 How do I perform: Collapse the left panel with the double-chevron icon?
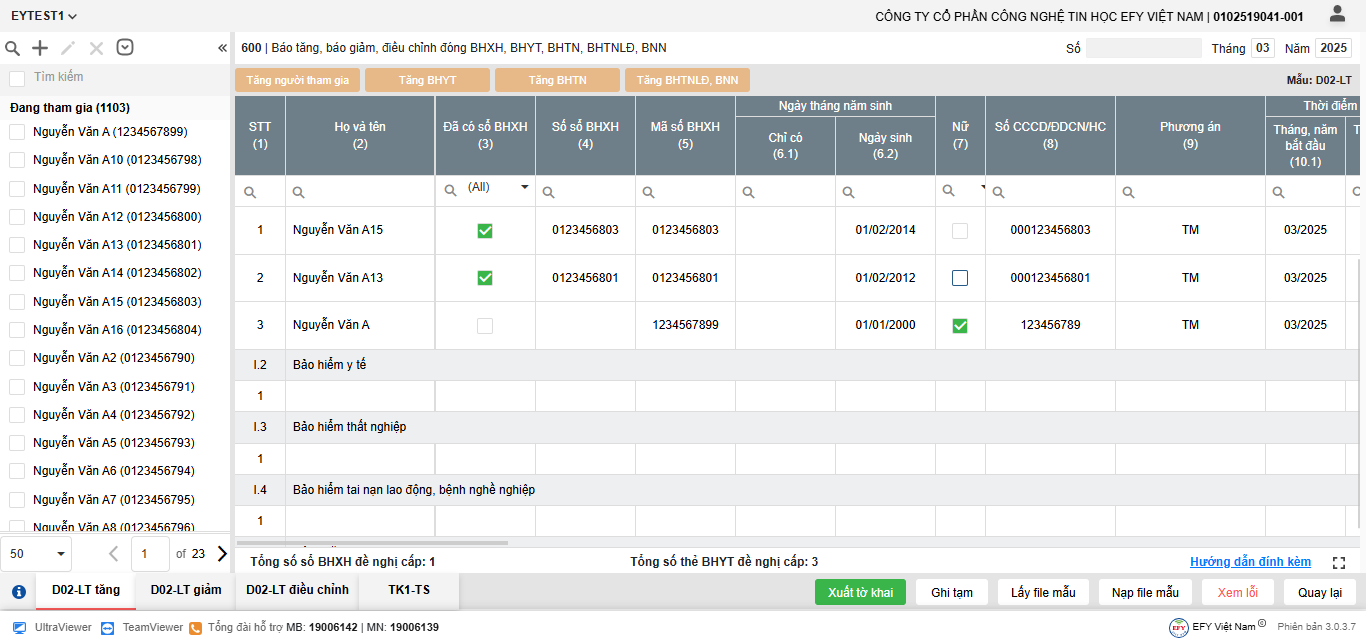(x=222, y=48)
